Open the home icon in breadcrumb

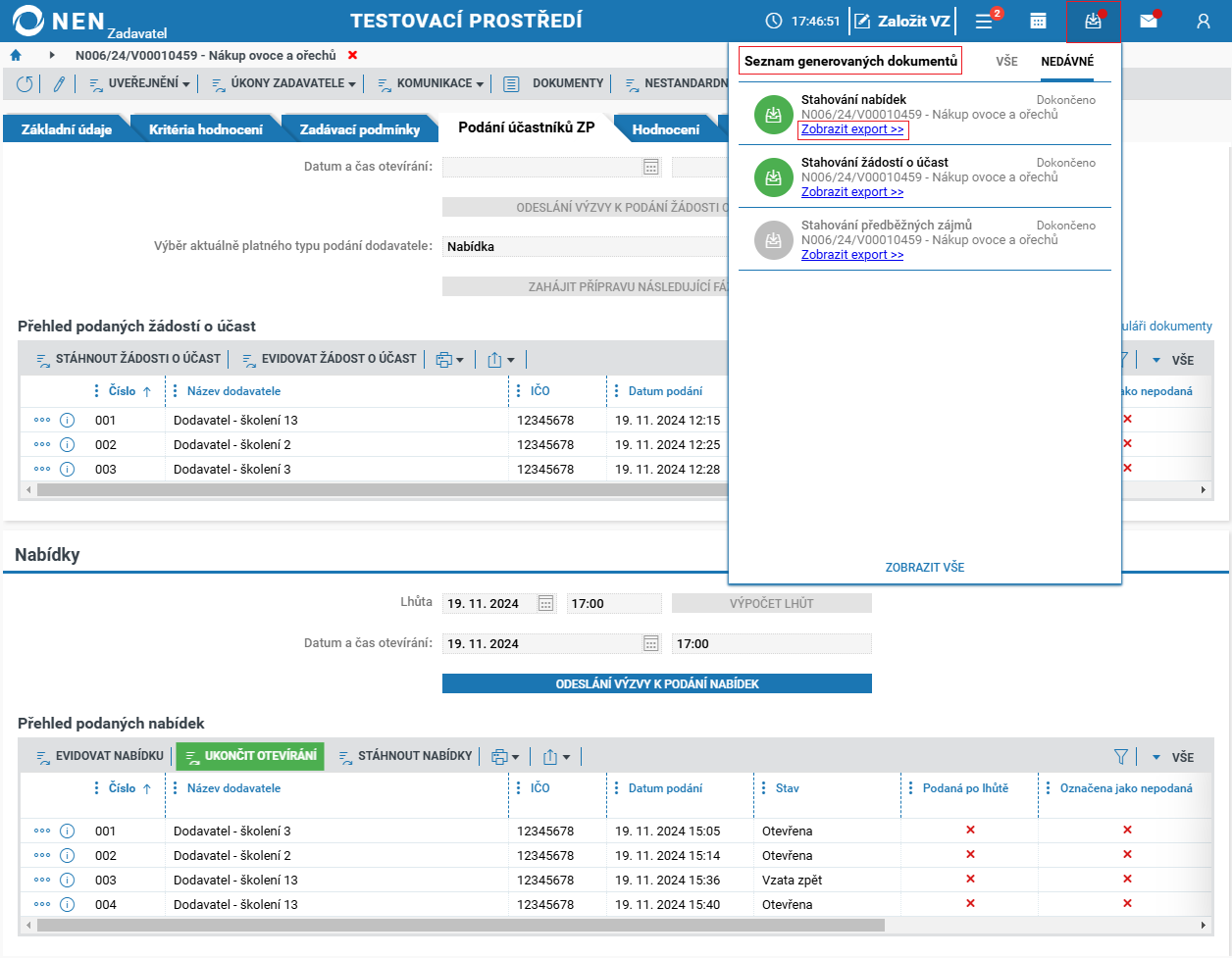[16, 55]
